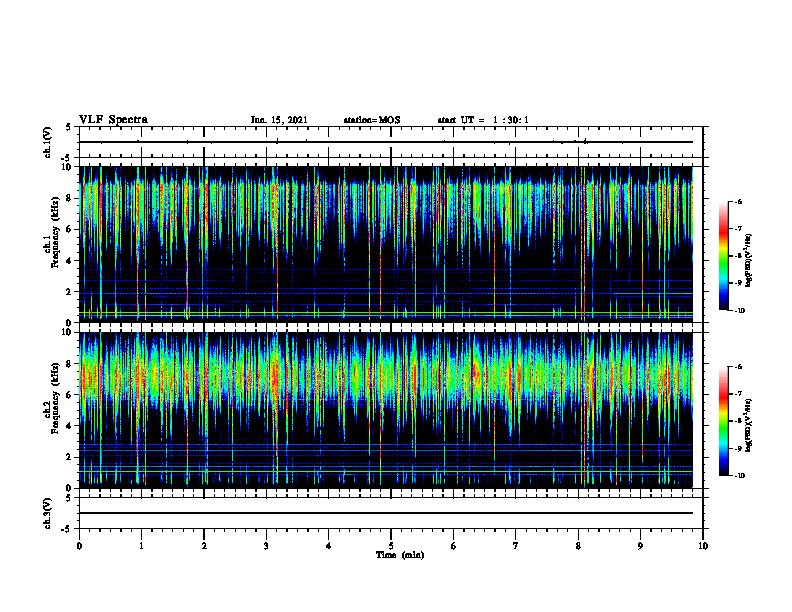This screenshot has width=792, height=612.
Task: Select the ch.1 spectrogram color scale bar
Action: [724, 256]
